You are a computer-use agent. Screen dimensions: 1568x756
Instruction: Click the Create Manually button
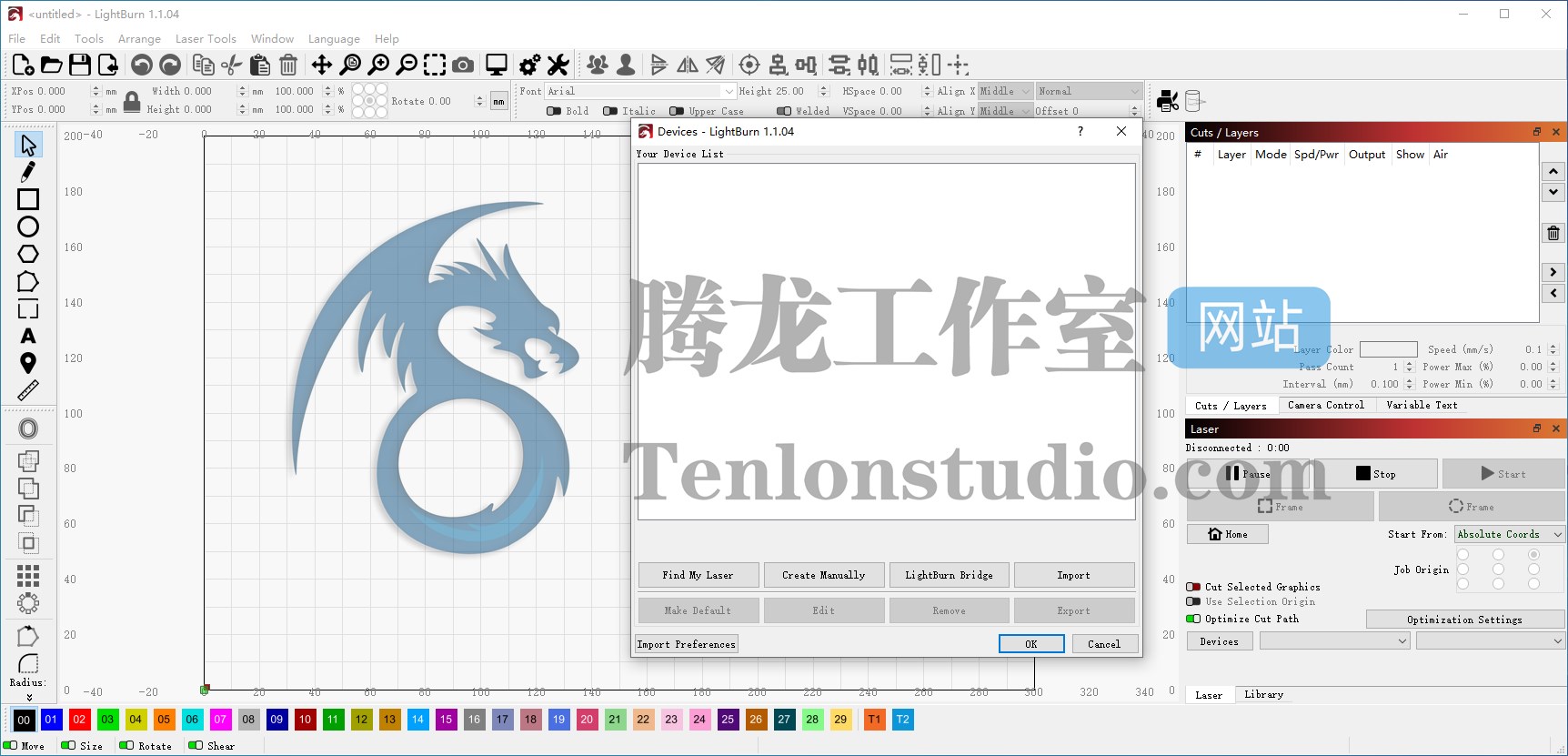(x=823, y=575)
